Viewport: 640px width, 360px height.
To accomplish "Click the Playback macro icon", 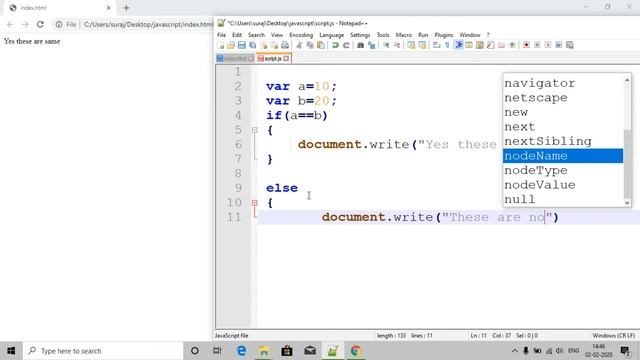I will [x=548, y=45].
